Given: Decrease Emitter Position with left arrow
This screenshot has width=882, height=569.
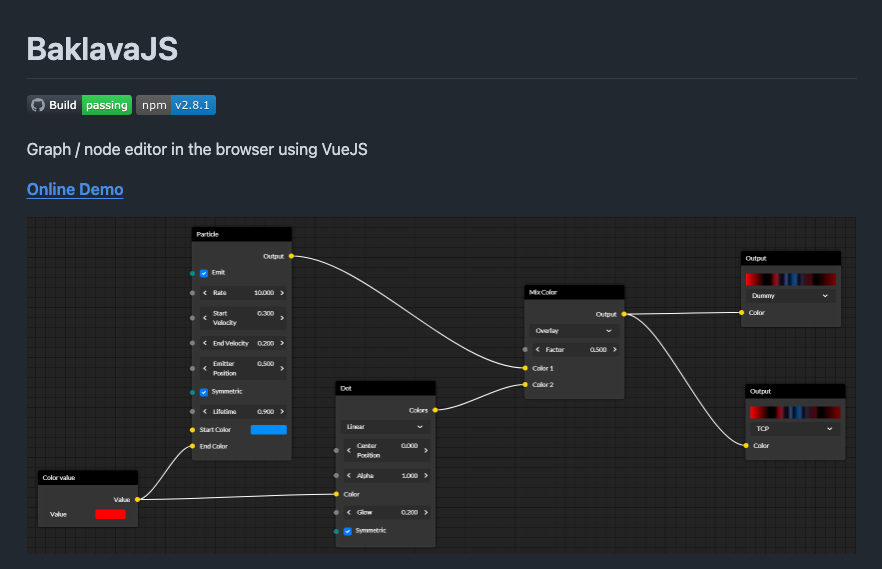Looking at the screenshot, I should coord(205,368).
